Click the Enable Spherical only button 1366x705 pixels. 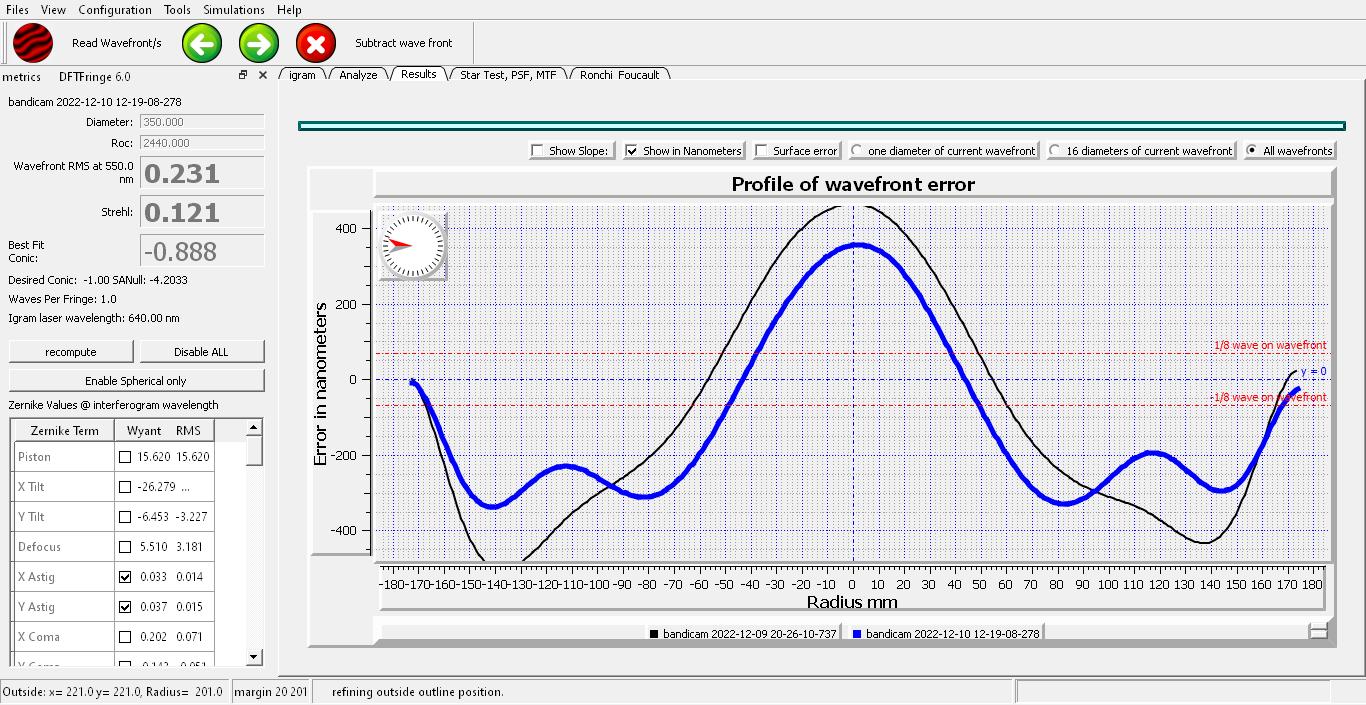point(136,381)
